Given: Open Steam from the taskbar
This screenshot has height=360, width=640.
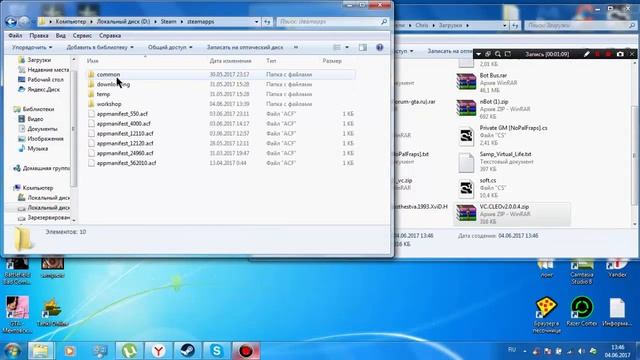Looking at the screenshot, I should pos(187,351).
